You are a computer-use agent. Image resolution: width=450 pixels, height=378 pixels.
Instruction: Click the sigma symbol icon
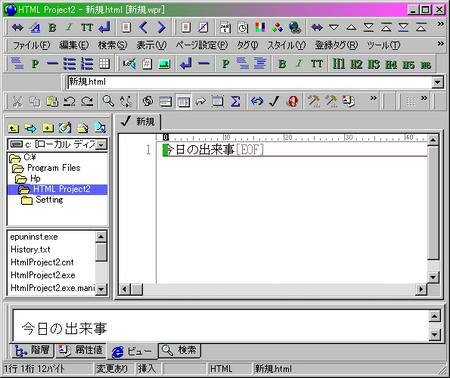click(235, 101)
